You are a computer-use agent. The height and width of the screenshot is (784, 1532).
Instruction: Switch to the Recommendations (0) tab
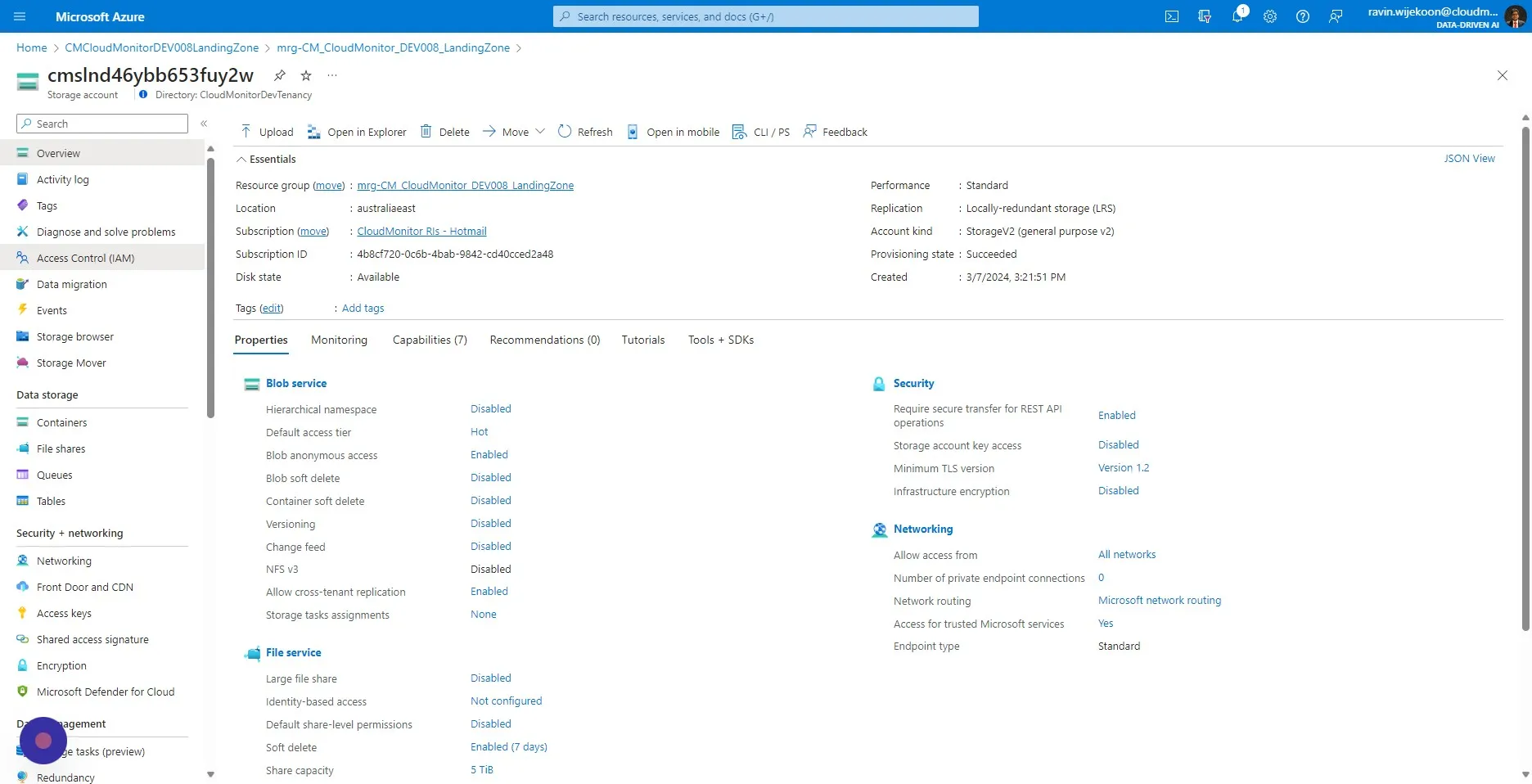click(x=545, y=340)
